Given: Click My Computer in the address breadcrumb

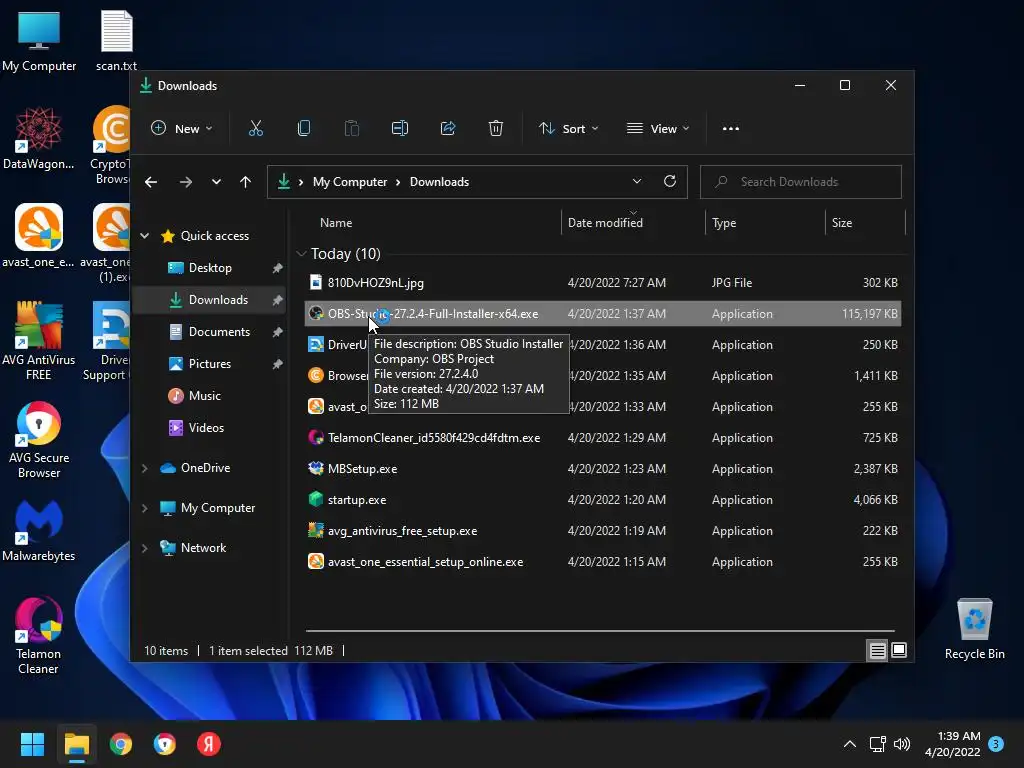Looking at the screenshot, I should [349, 182].
